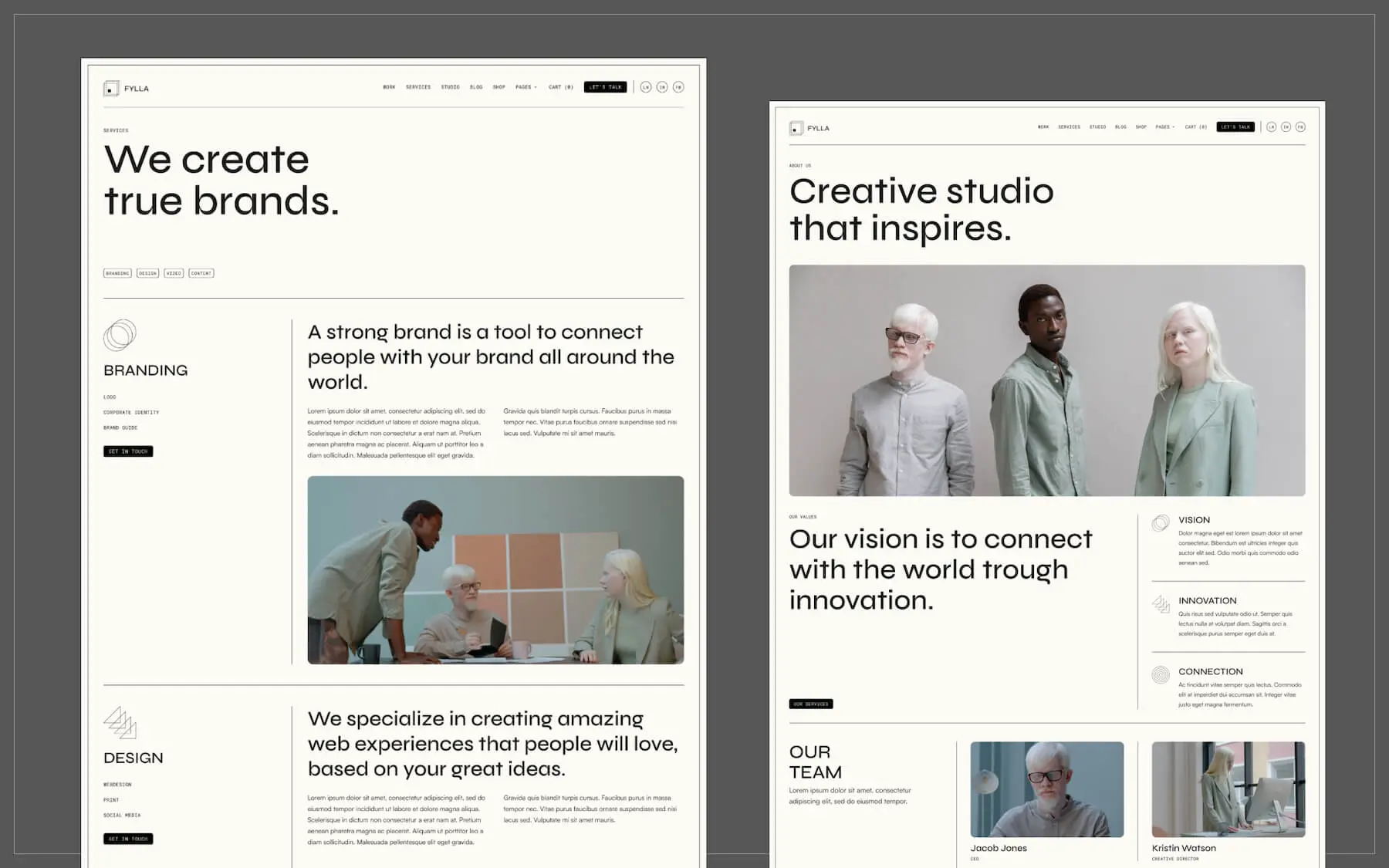Click the FYLLA logo icon on Services page
The width and height of the screenshot is (1389, 868).
(x=111, y=89)
